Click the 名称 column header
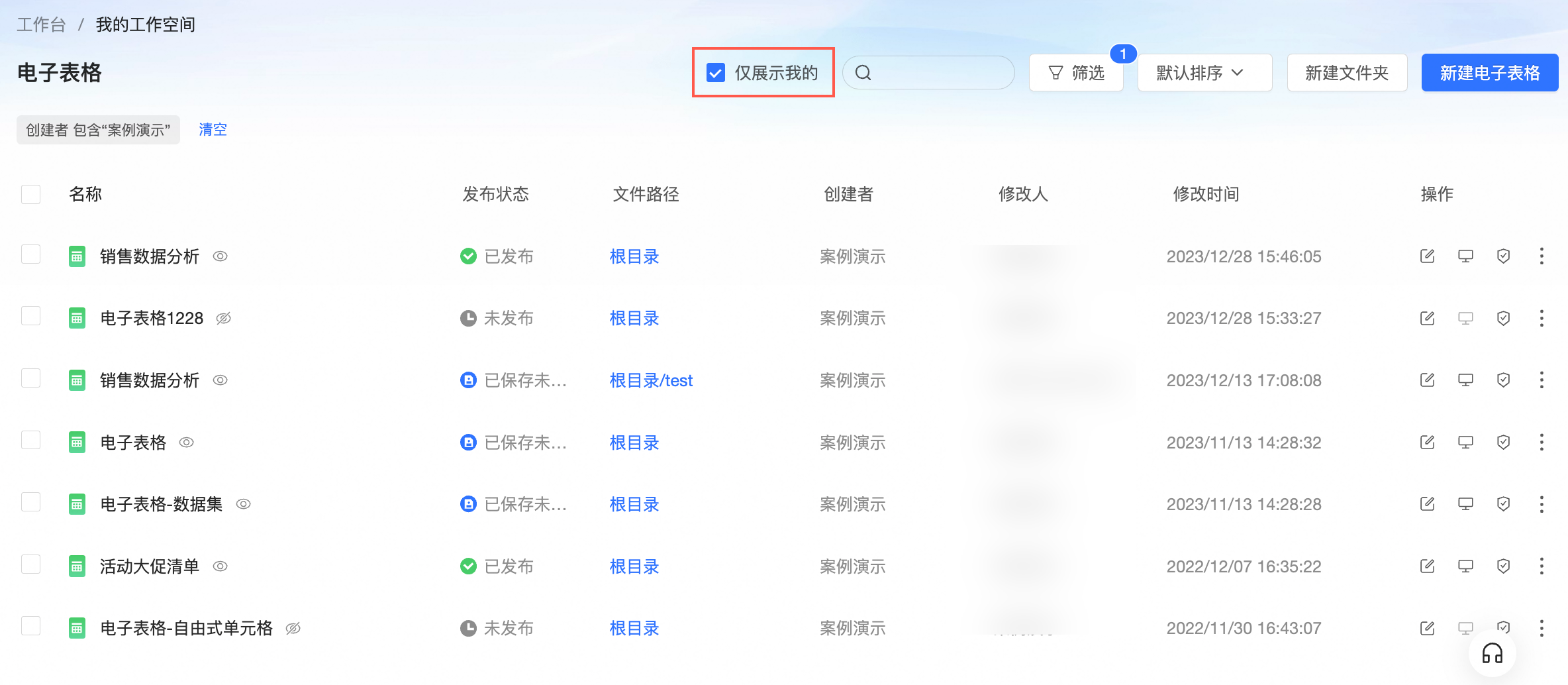1568x685 pixels. (85, 194)
